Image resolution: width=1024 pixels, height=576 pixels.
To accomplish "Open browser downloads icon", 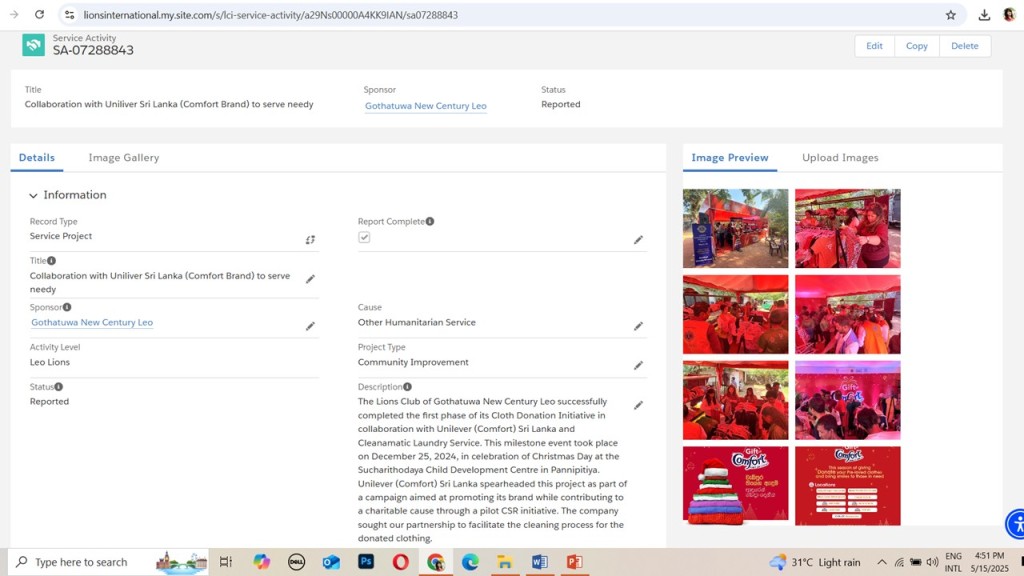I will point(984,15).
